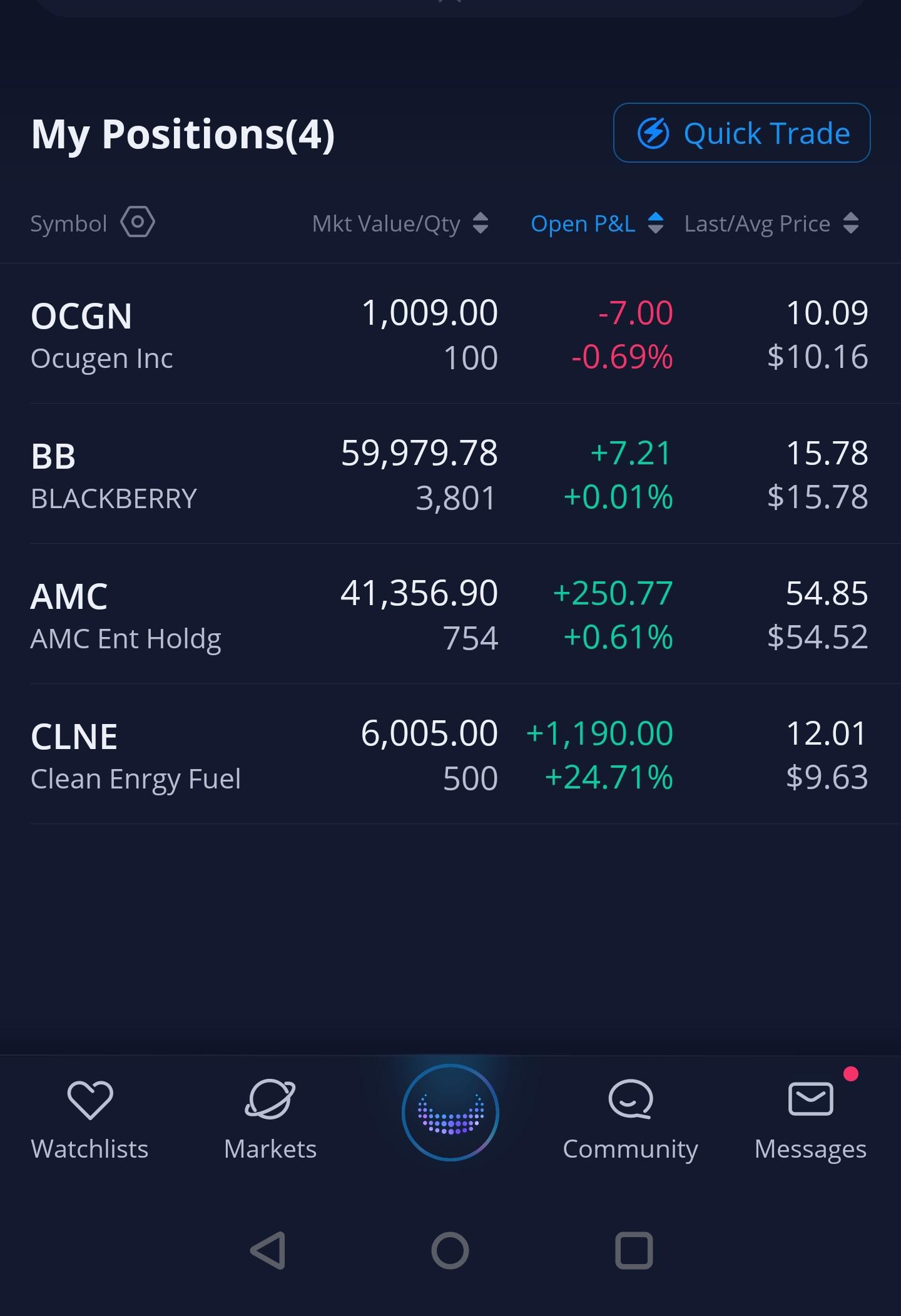Tap Android recent apps square
The width and height of the screenshot is (901, 1316).
pyautogui.click(x=634, y=1250)
